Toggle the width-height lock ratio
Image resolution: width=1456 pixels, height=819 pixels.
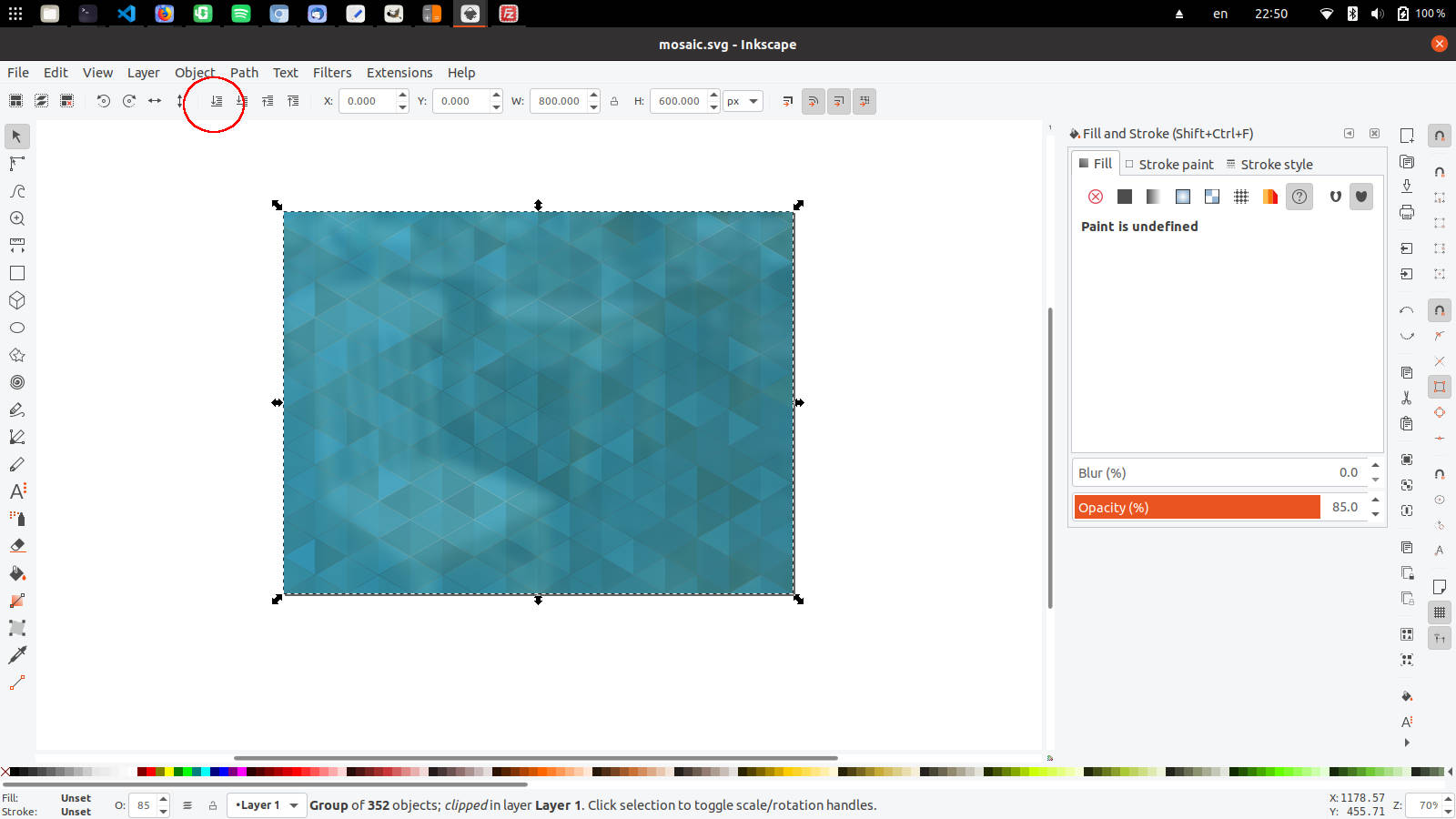615,101
